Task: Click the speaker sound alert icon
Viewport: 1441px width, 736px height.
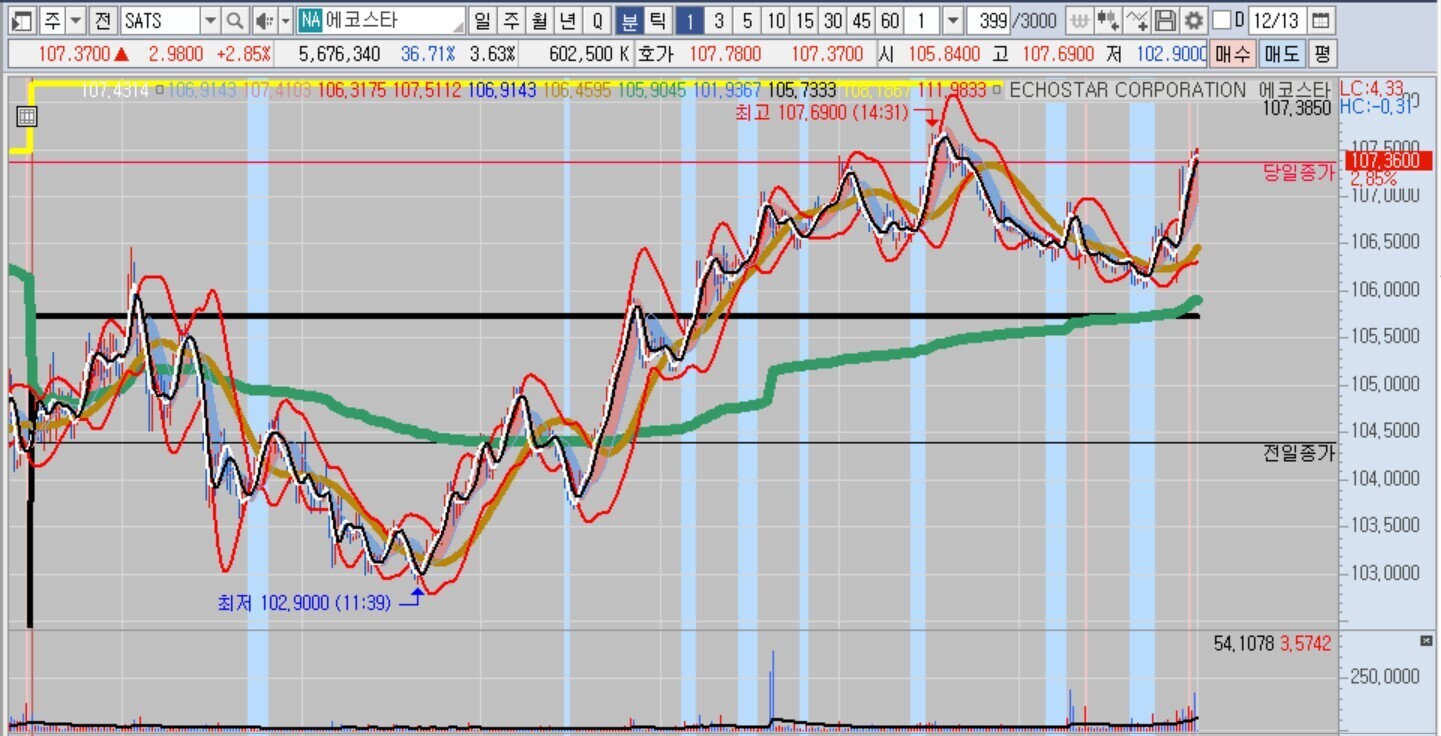Action: pos(262,20)
